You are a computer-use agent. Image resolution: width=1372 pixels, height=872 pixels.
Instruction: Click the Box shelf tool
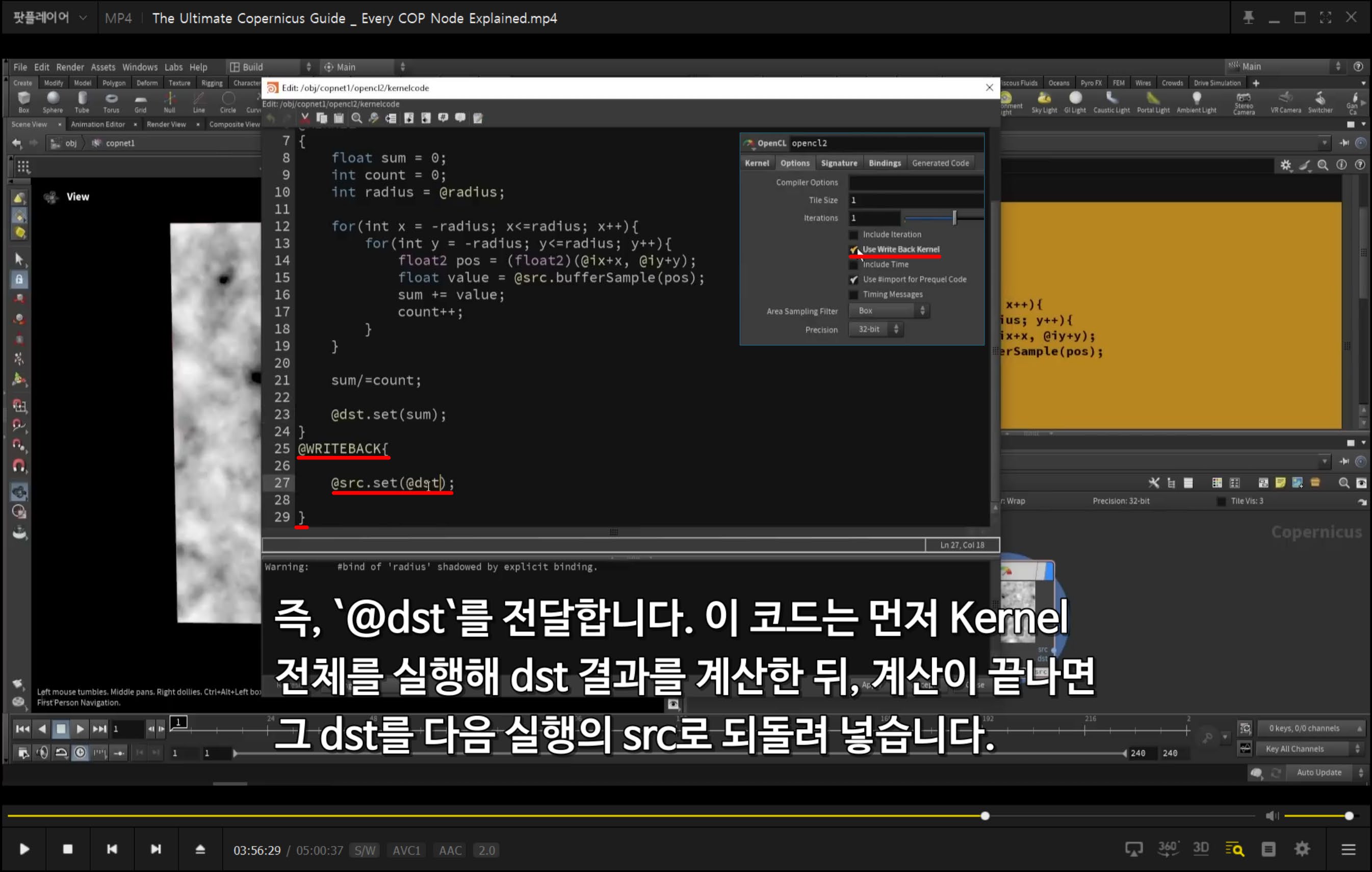pyautogui.click(x=24, y=101)
